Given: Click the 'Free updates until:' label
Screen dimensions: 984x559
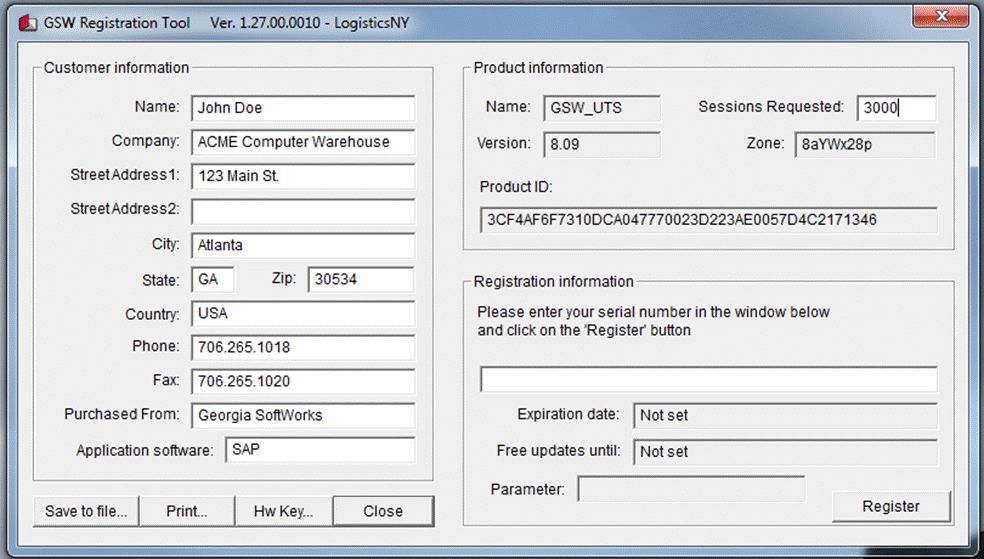Looking at the screenshot, I should click(x=559, y=450).
